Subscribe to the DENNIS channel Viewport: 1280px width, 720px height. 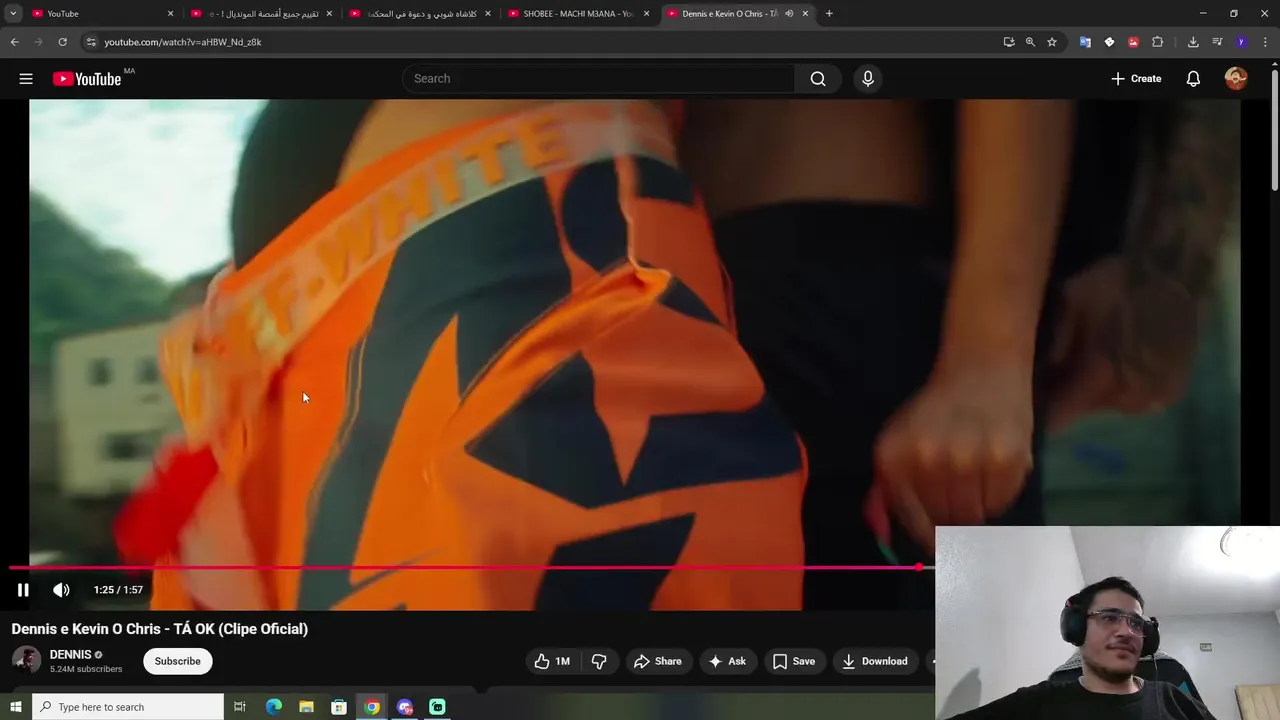[177, 661]
